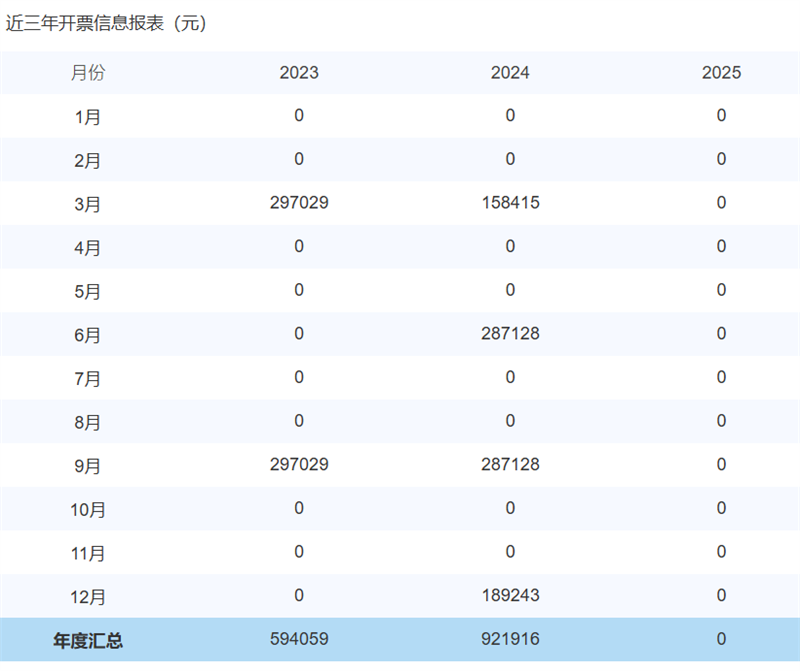This screenshot has height=671, width=800.
Task: Select the 3月 row label
Action: point(86,203)
